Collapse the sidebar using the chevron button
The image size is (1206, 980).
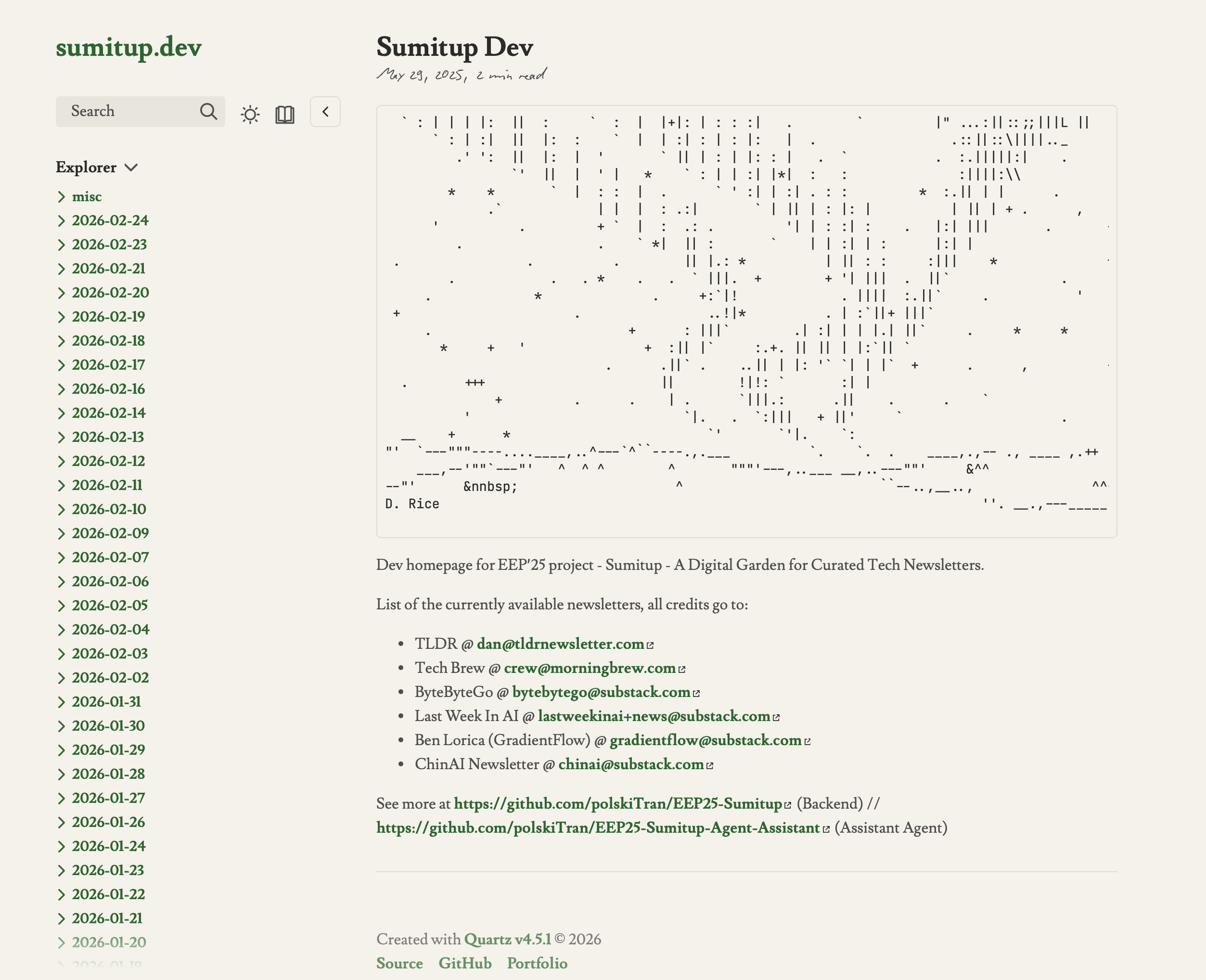(325, 112)
